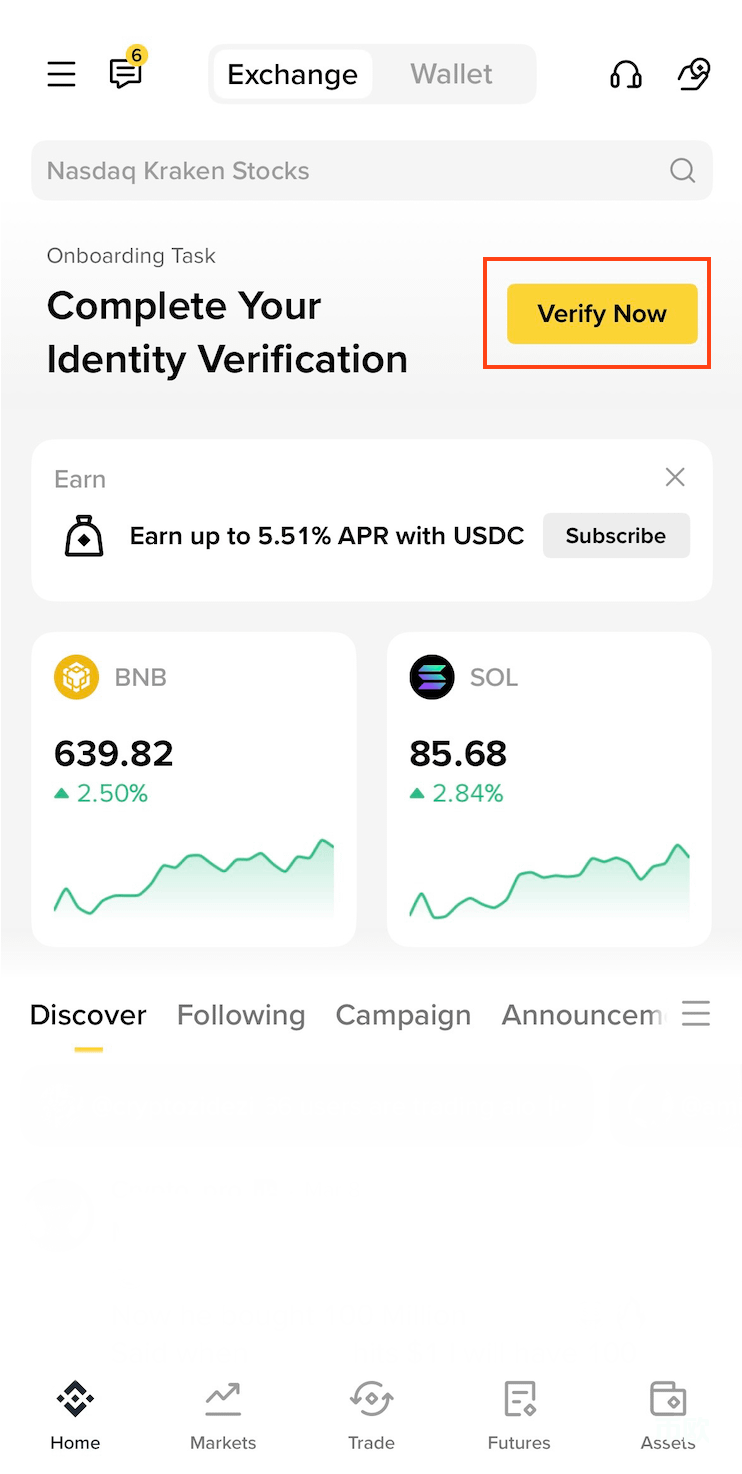The width and height of the screenshot is (742, 1474).
Task: Switch to Wallet mode
Action: click(452, 74)
